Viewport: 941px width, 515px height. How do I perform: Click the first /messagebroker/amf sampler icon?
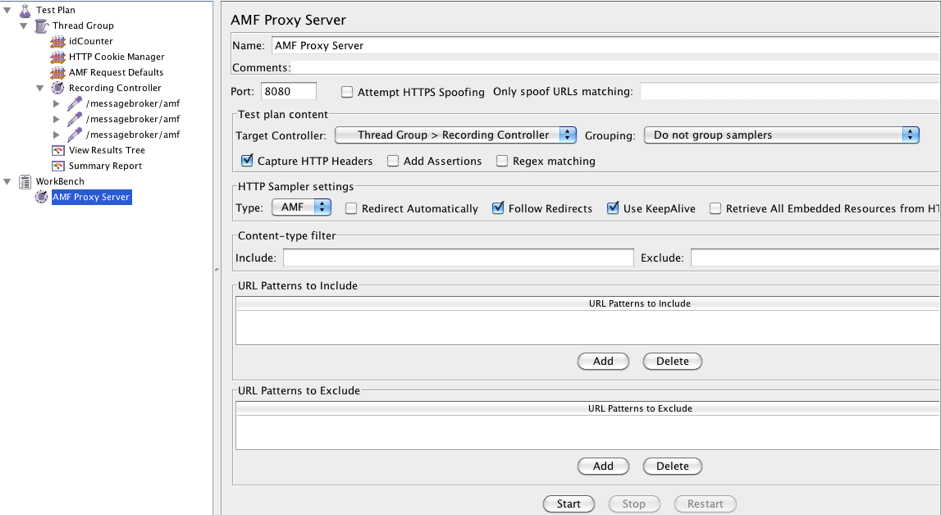click(74, 104)
